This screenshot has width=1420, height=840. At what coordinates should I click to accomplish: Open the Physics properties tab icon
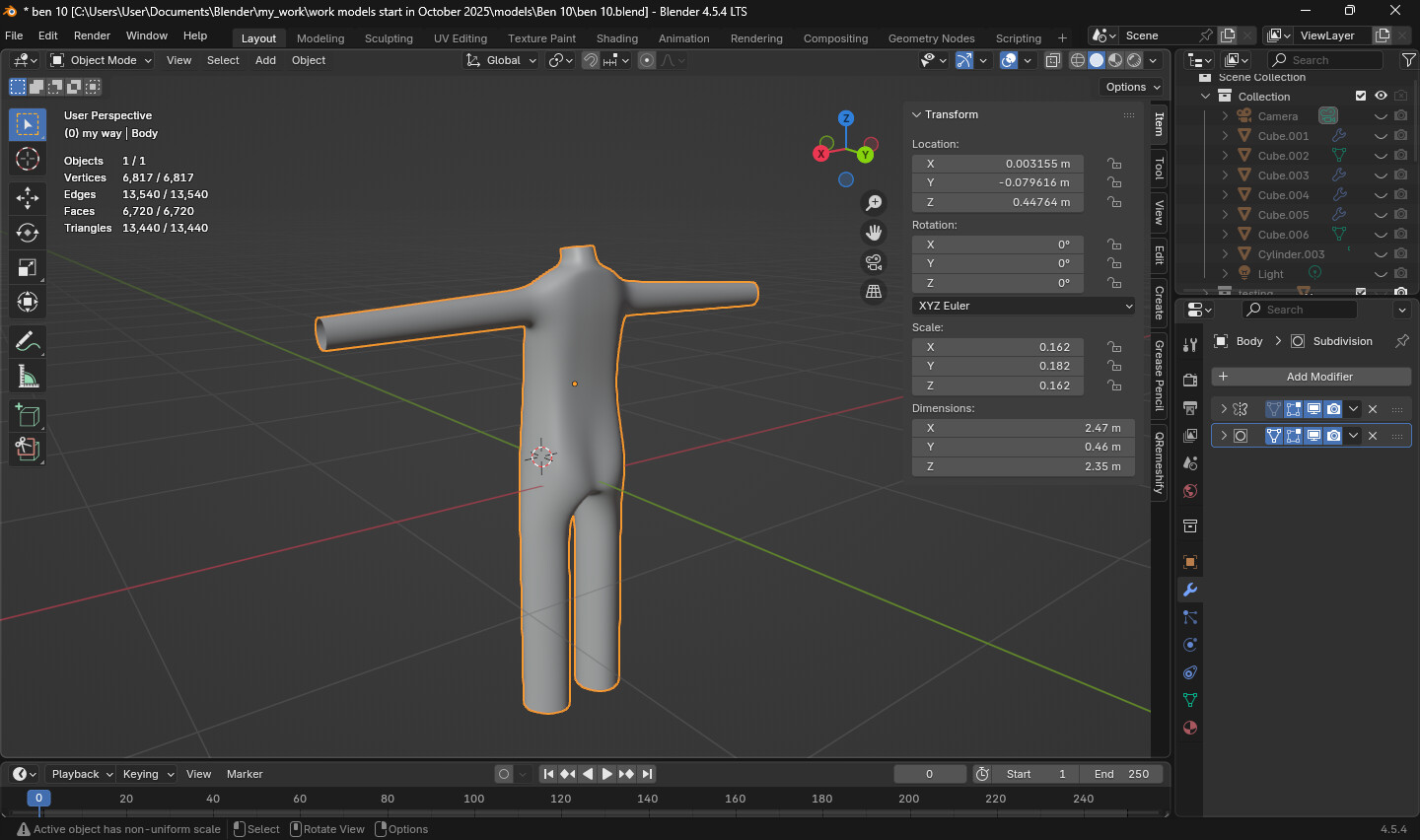tap(1190, 645)
